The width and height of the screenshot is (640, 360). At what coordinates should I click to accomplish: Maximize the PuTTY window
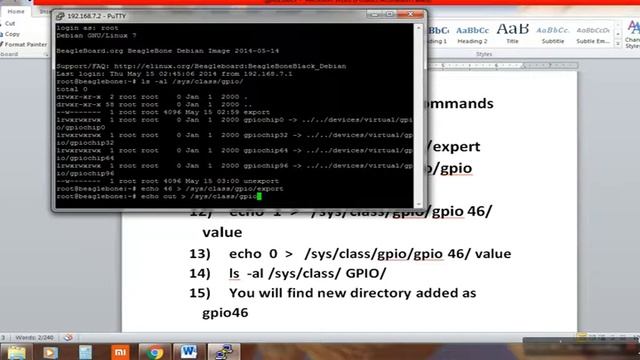[390, 14]
